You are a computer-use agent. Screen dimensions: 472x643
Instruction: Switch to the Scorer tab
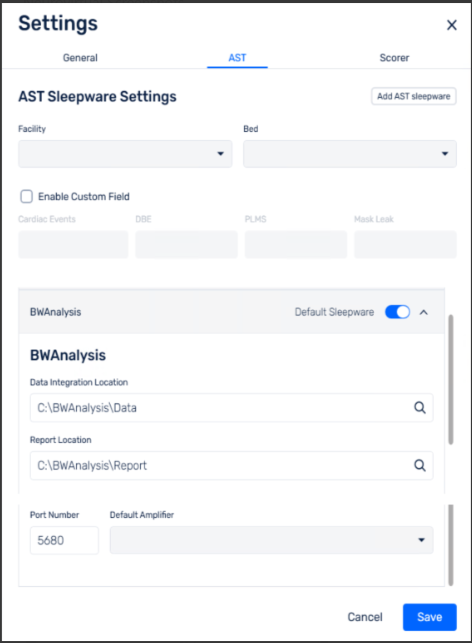[x=394, y=58]
